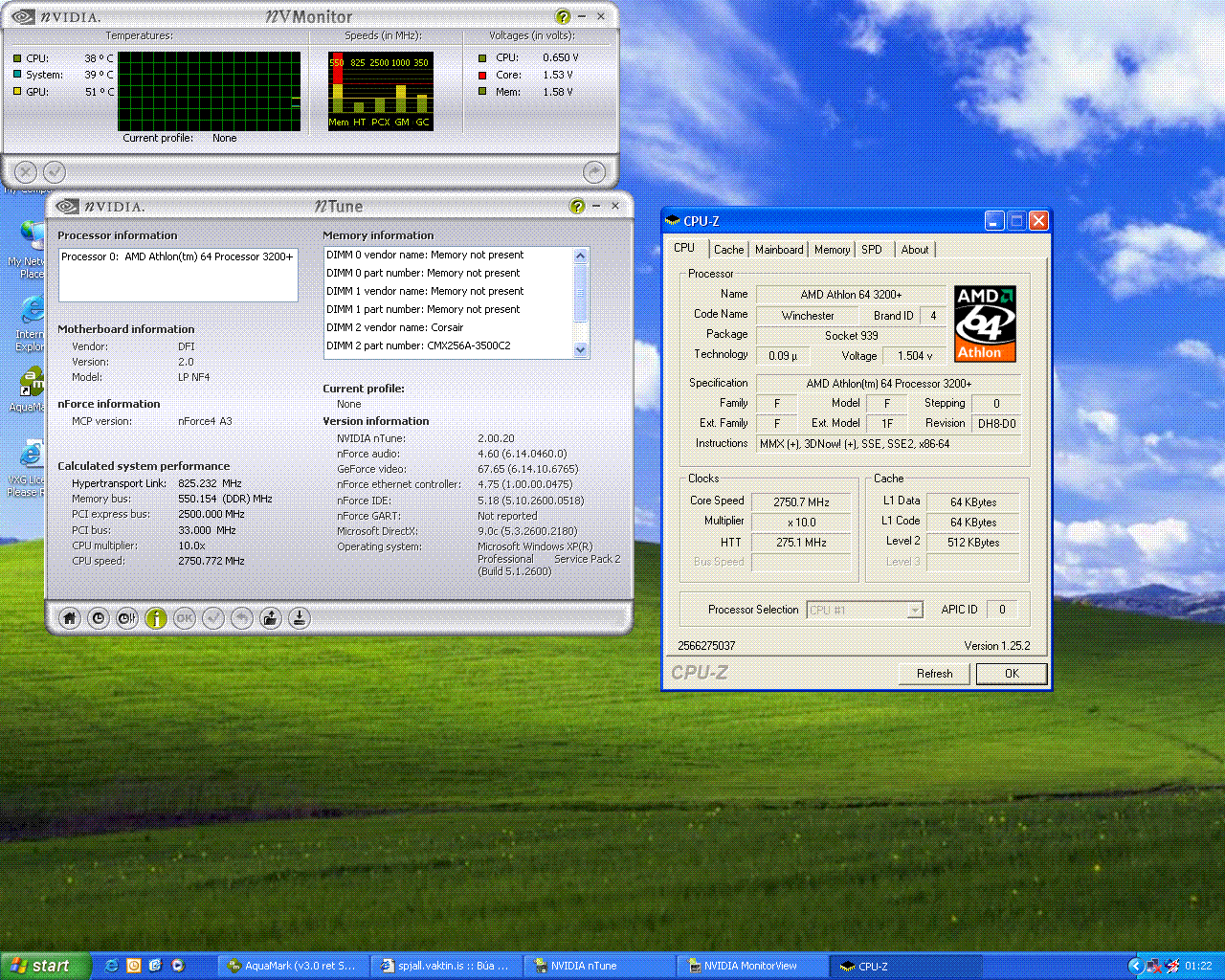Open the nTune clock tuning settings icon
This screenshot has width=1225, height=980.
pos(126,618)
